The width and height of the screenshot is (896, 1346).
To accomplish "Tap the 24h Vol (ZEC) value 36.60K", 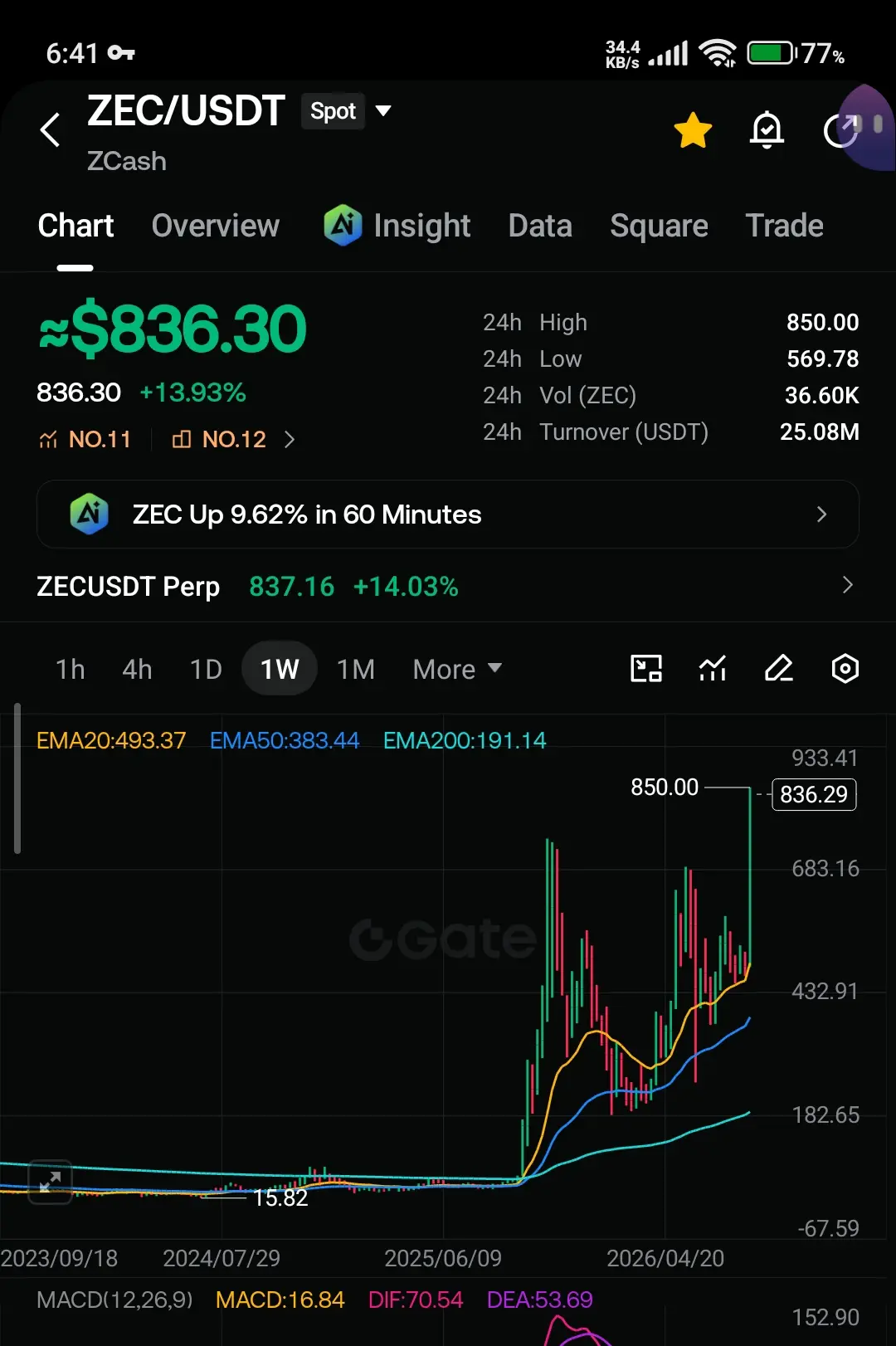I will click(821, 395).
